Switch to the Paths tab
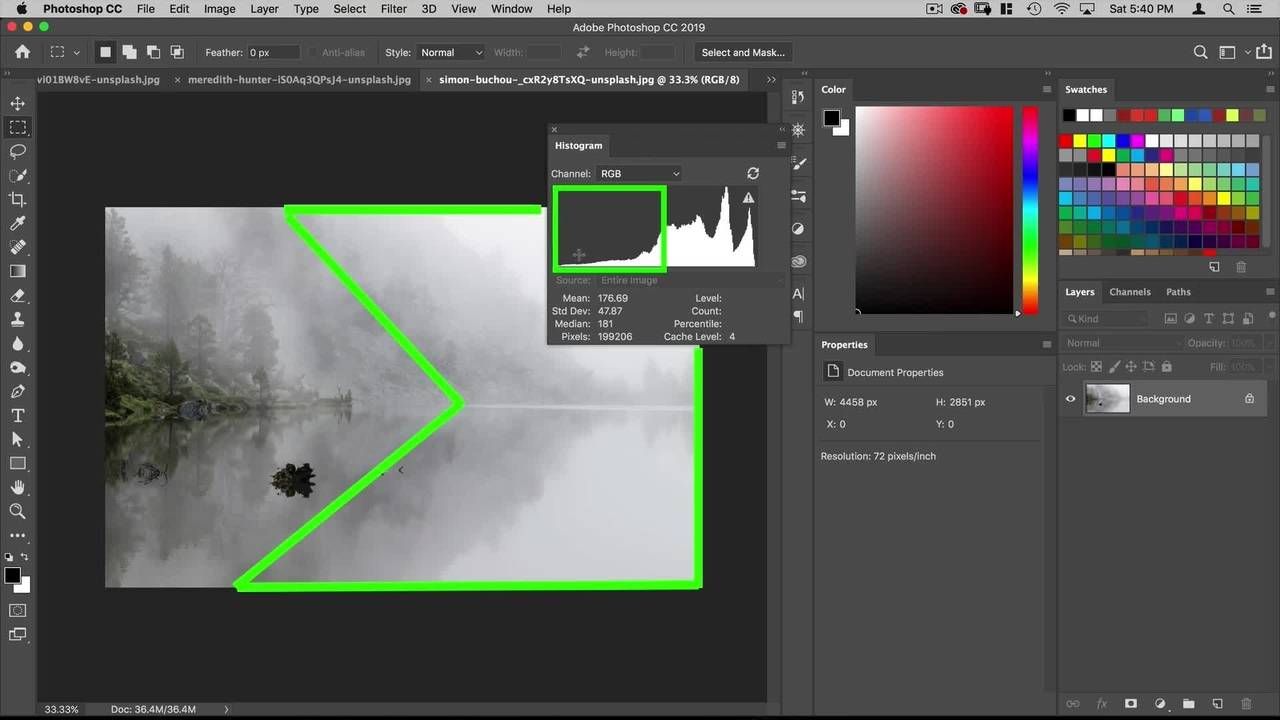This screenshot has width=1280, height=720. tap(1178, 292)
